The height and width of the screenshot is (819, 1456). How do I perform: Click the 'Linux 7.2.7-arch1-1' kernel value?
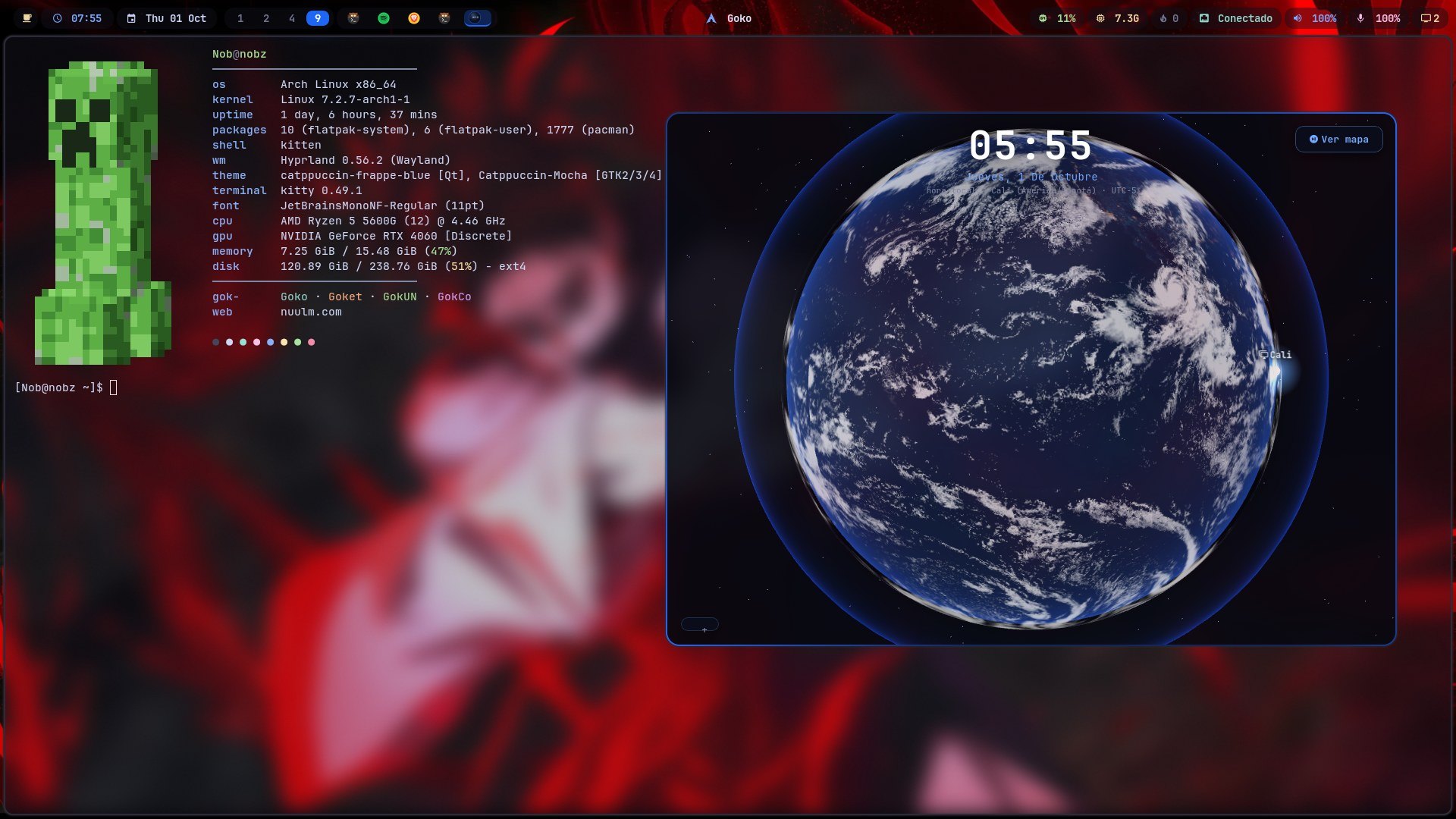point(345,99)
